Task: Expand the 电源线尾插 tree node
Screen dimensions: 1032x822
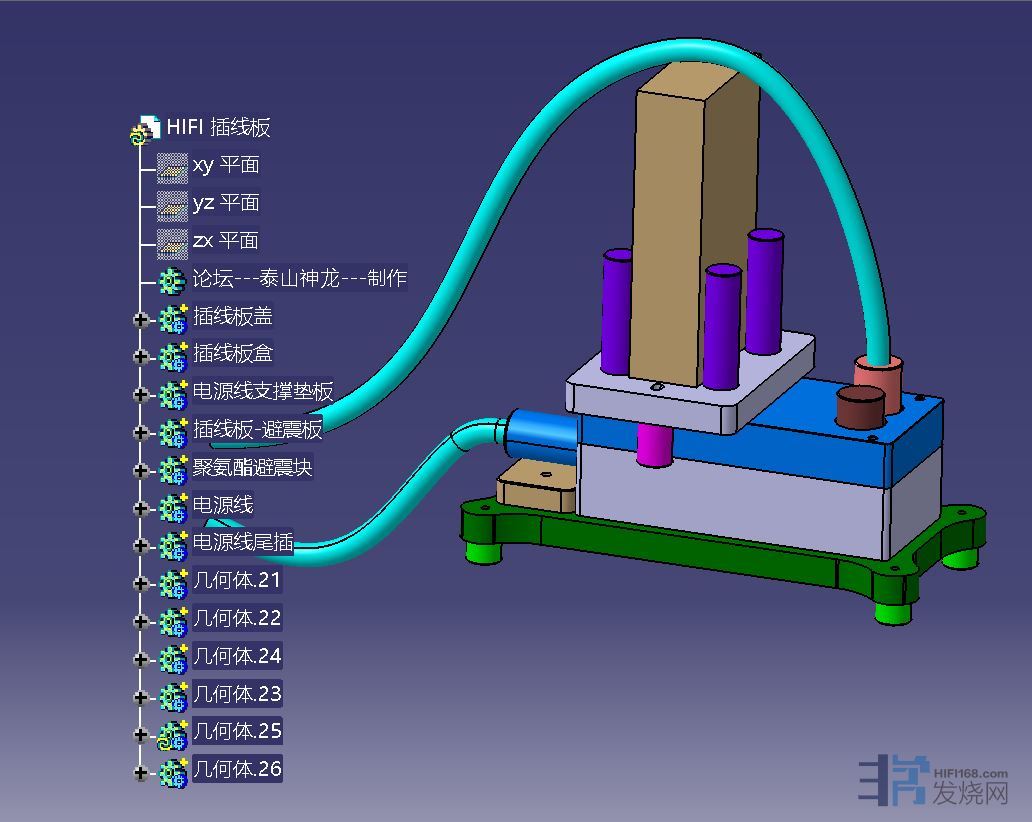Action: click(x=141, y=546)
